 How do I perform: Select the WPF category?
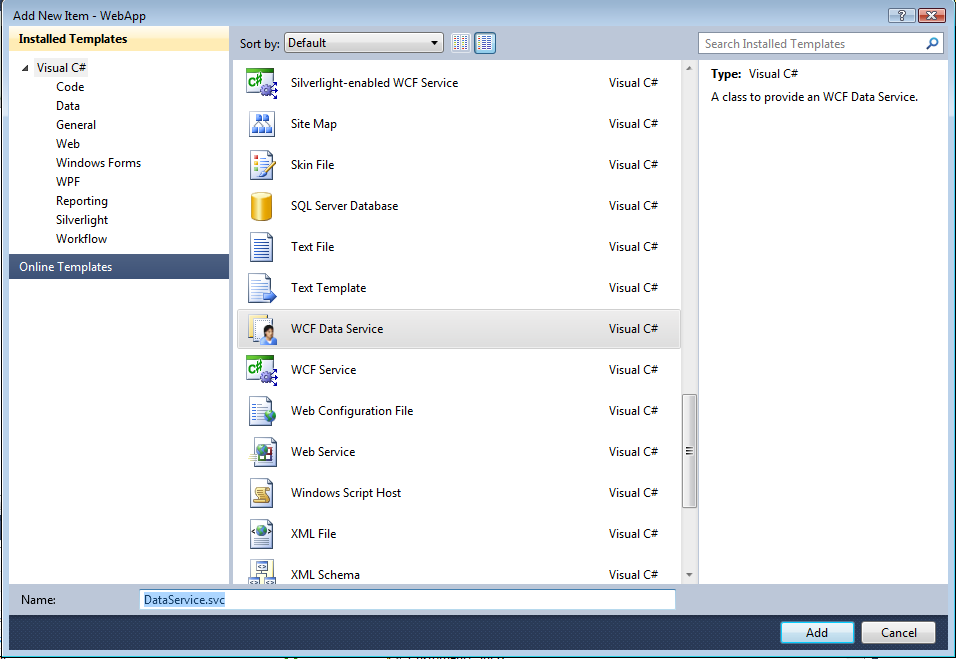[68, 182]
